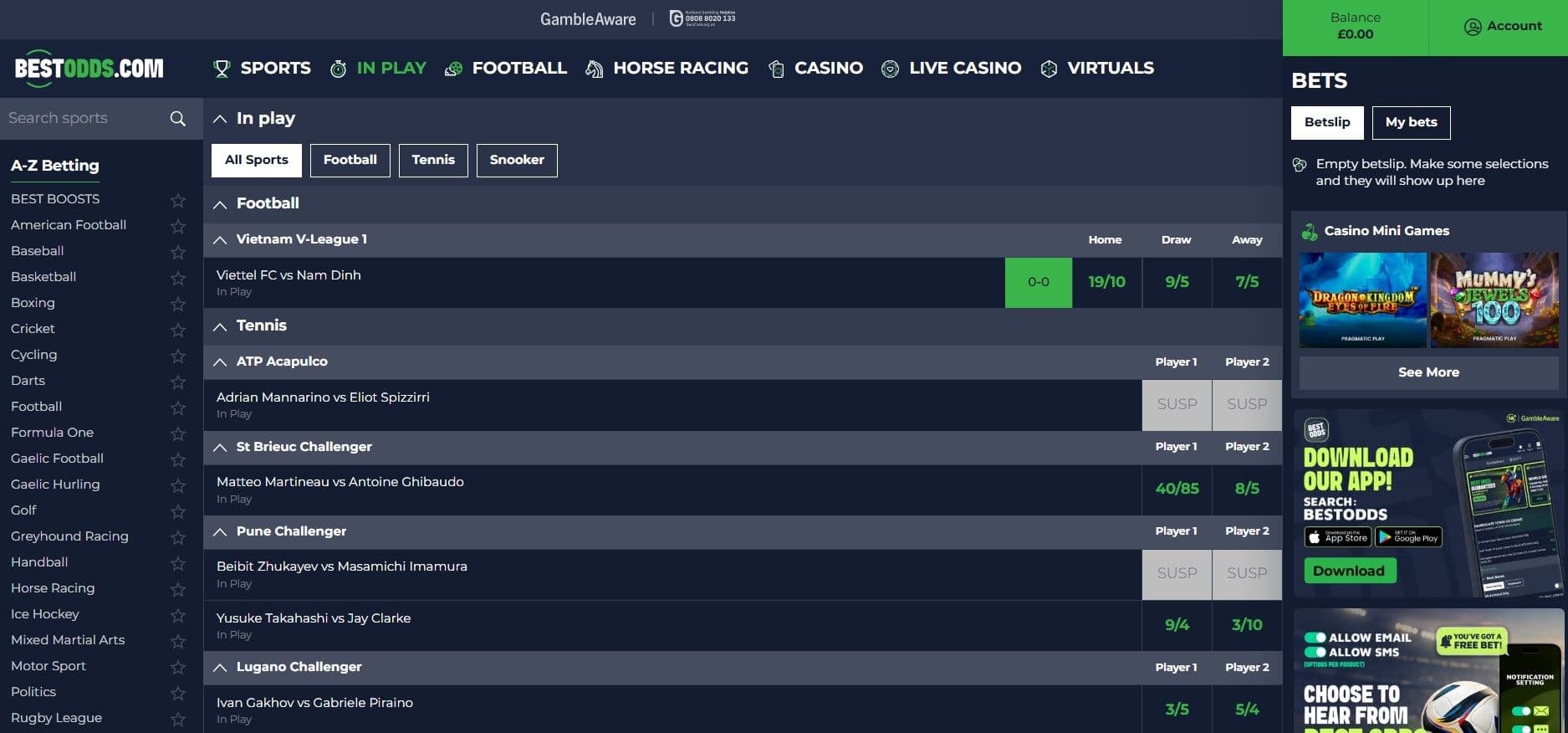Viewport: 1568px width, 733px height.
Task: Click the balance amount display
Action: (1356, 34)
